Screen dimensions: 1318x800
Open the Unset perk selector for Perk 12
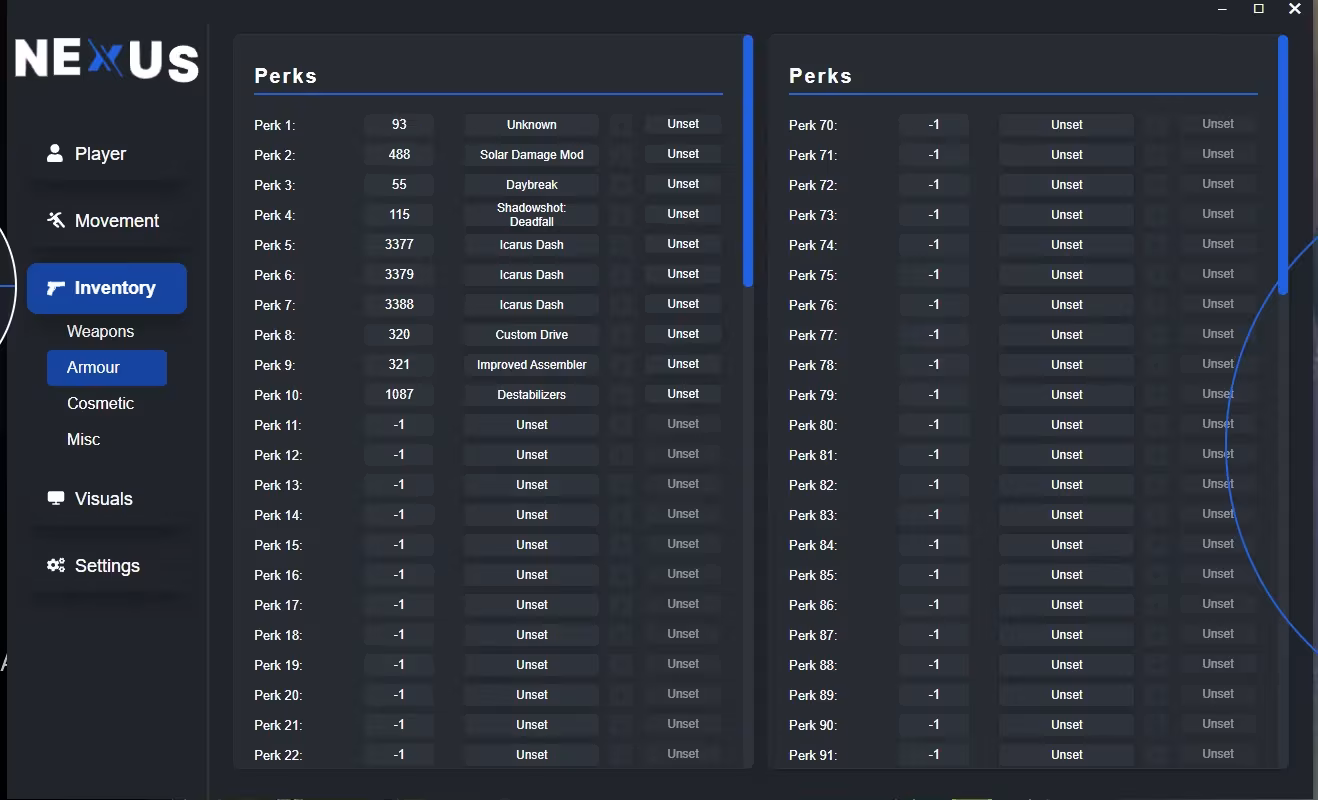click(x=531, y=454)
